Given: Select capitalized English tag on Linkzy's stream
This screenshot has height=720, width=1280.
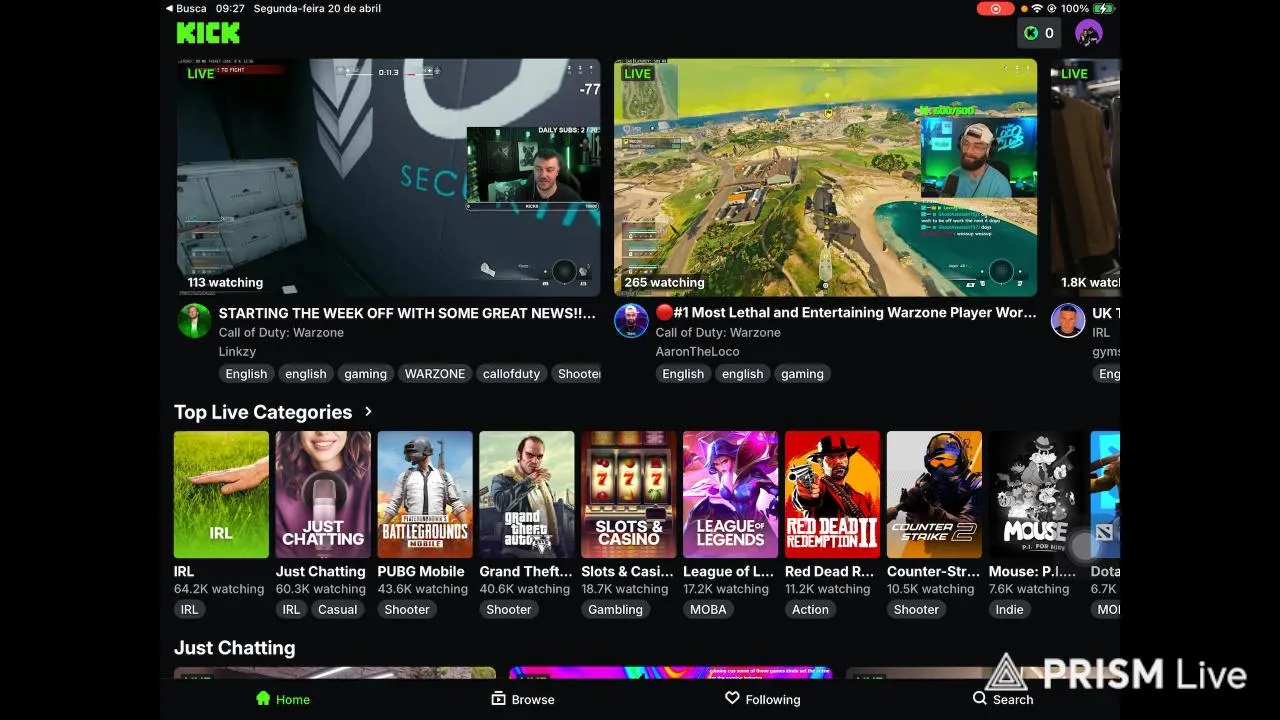Looking at the screenshot, I should pyautogui.click(x=246, y=374).
